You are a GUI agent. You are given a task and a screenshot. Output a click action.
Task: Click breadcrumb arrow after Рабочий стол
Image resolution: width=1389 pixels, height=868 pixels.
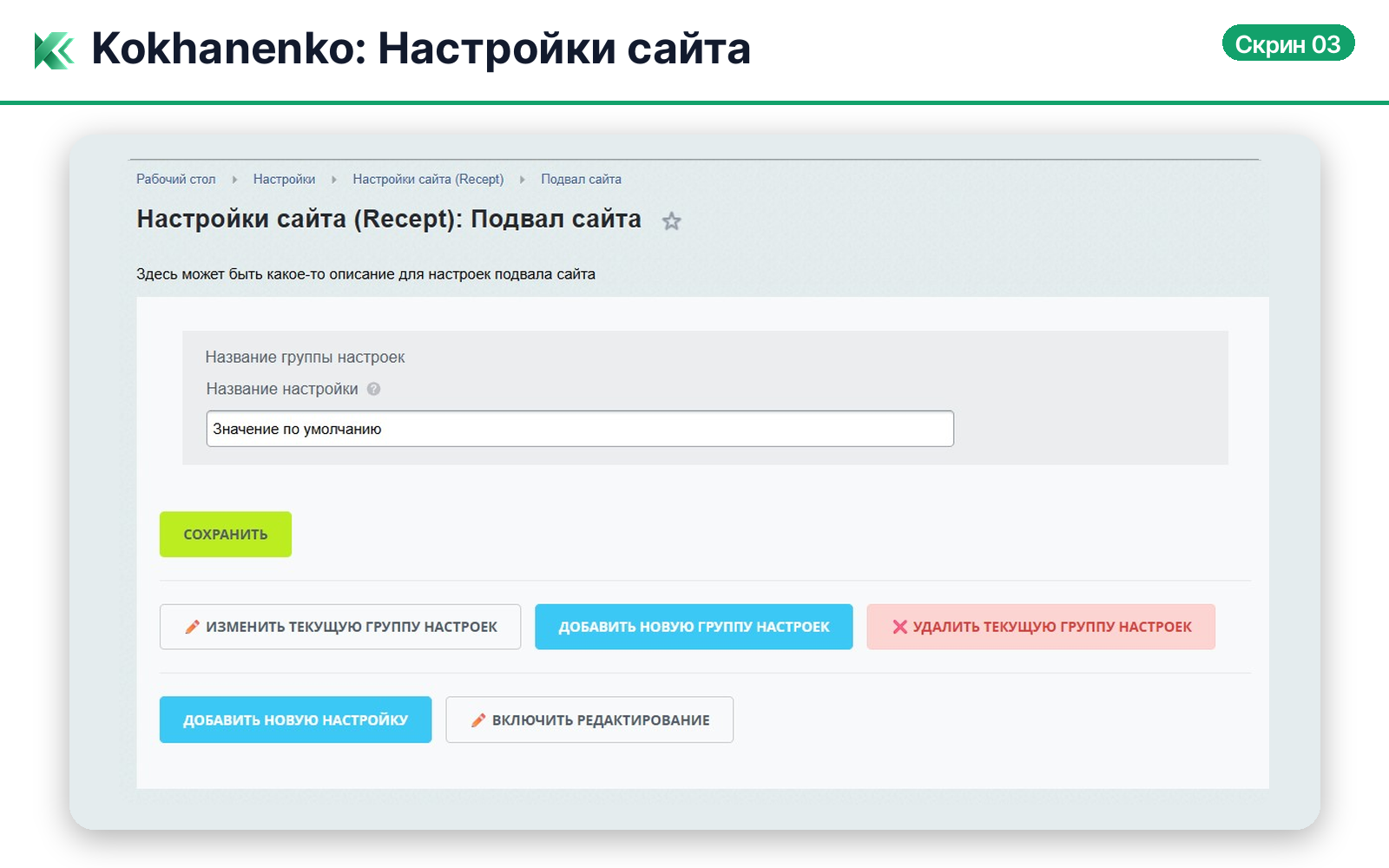click(234, 180)
